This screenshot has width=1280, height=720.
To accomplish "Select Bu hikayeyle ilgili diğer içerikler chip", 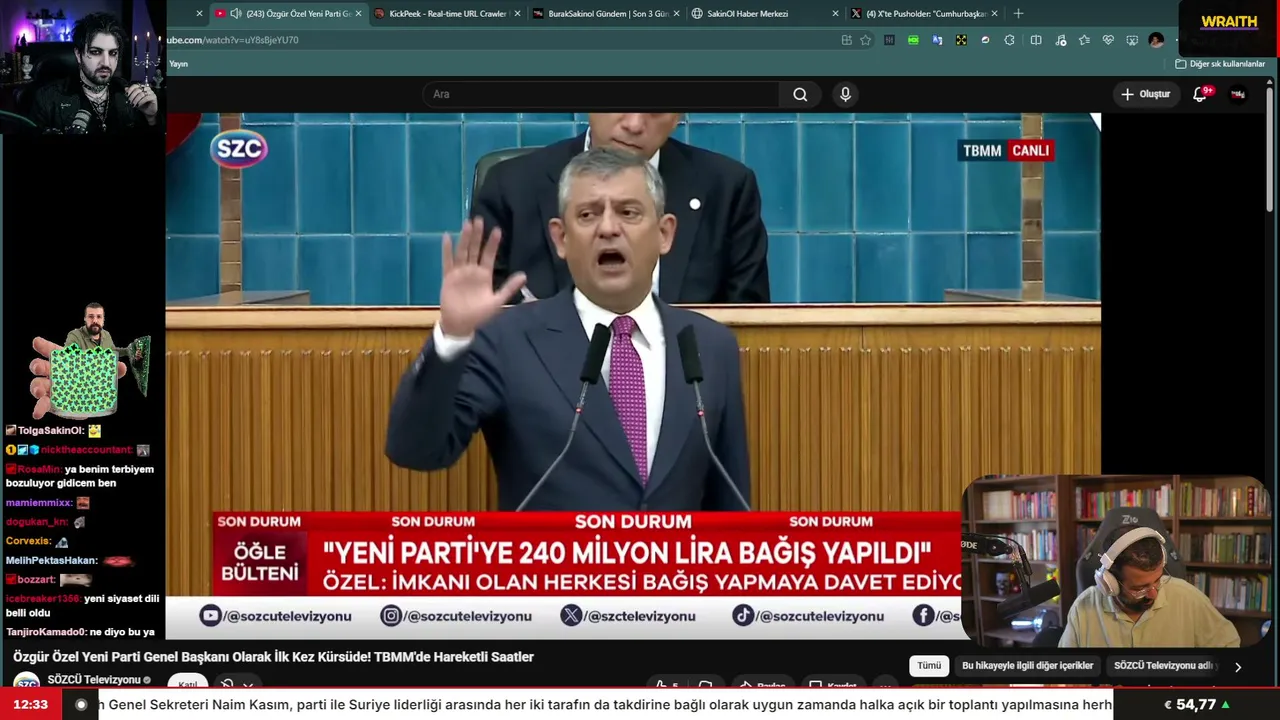I will point(1027,666).
